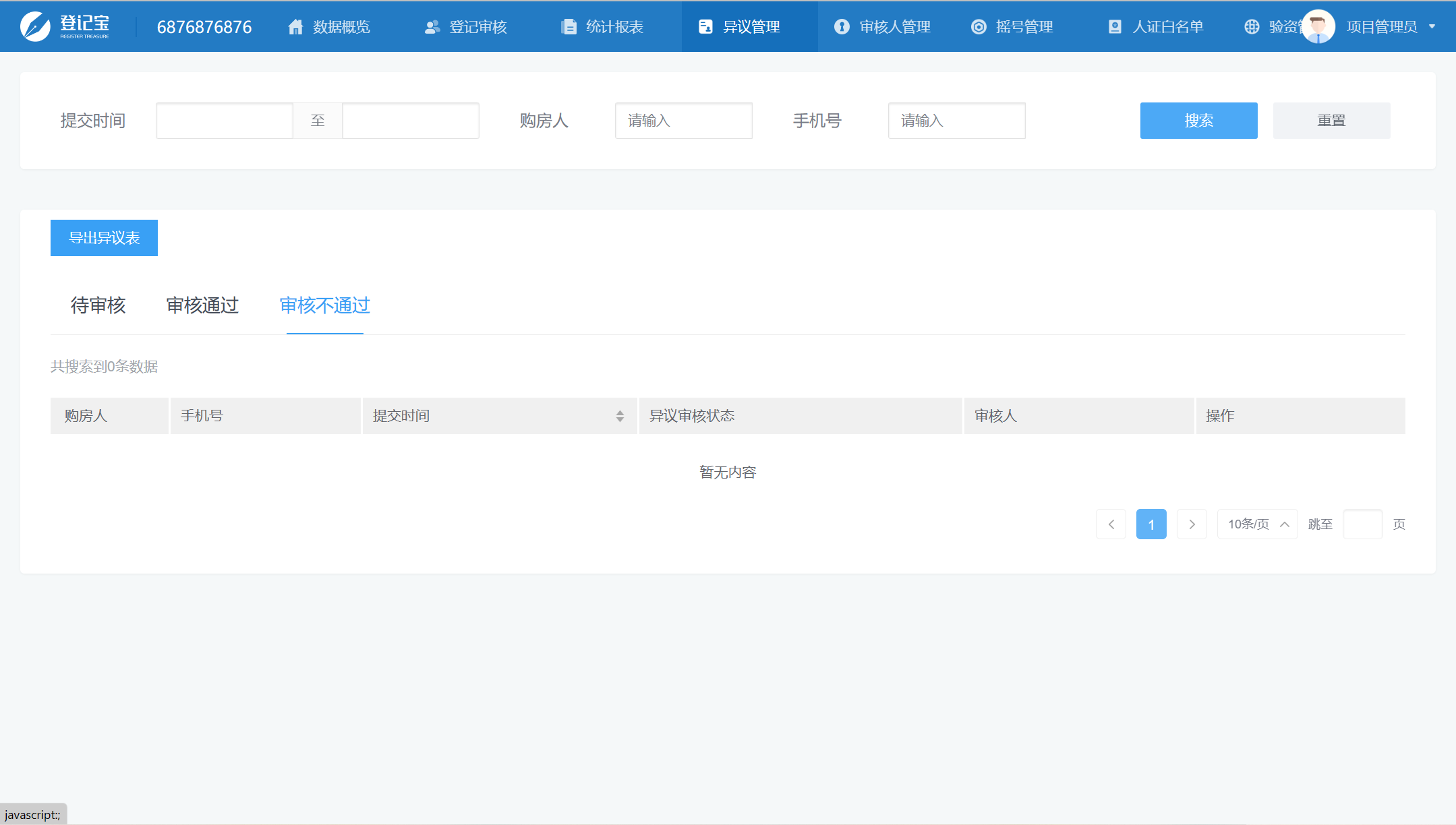This screenshot has height=825, width=1456.
Task: Switch to the 审核通过 tab
Action: [x=202, y=305]
